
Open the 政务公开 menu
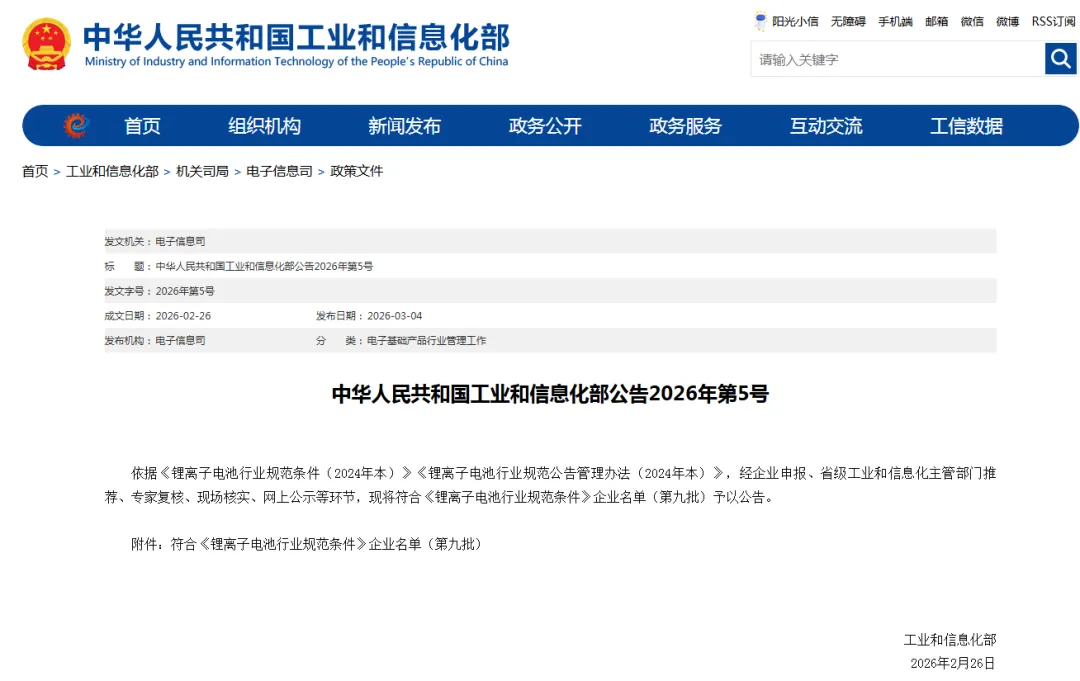click(x=545, y=126)
